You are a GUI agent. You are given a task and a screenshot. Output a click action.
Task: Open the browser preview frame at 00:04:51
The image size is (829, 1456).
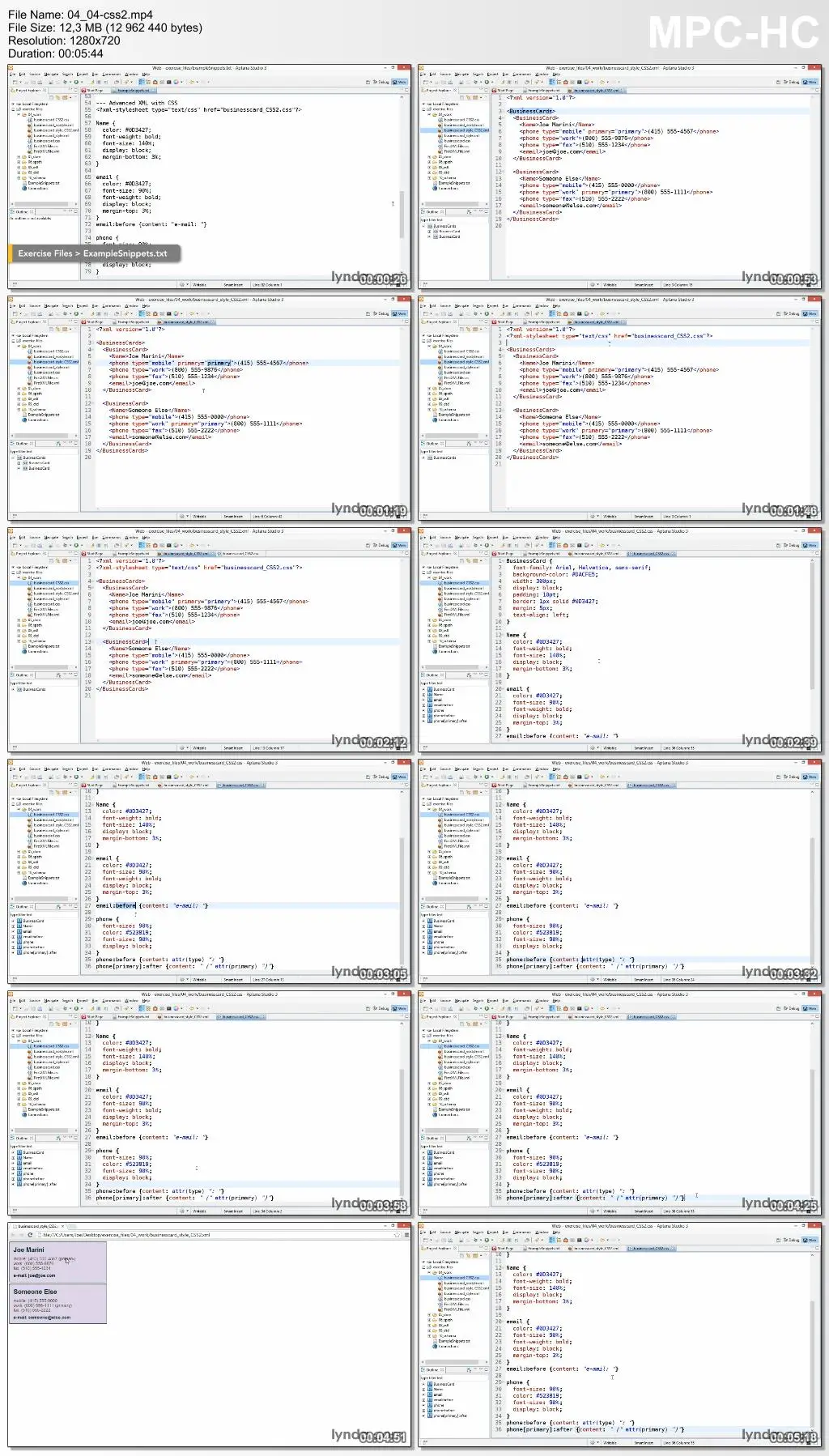coord(210,1335)
